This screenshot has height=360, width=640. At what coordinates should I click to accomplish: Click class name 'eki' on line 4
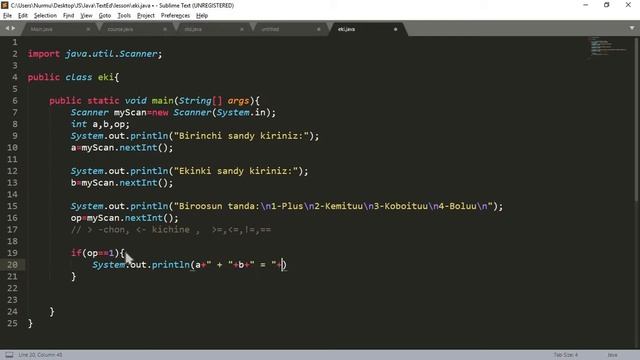pyautogui.click(x=106, y=77)
